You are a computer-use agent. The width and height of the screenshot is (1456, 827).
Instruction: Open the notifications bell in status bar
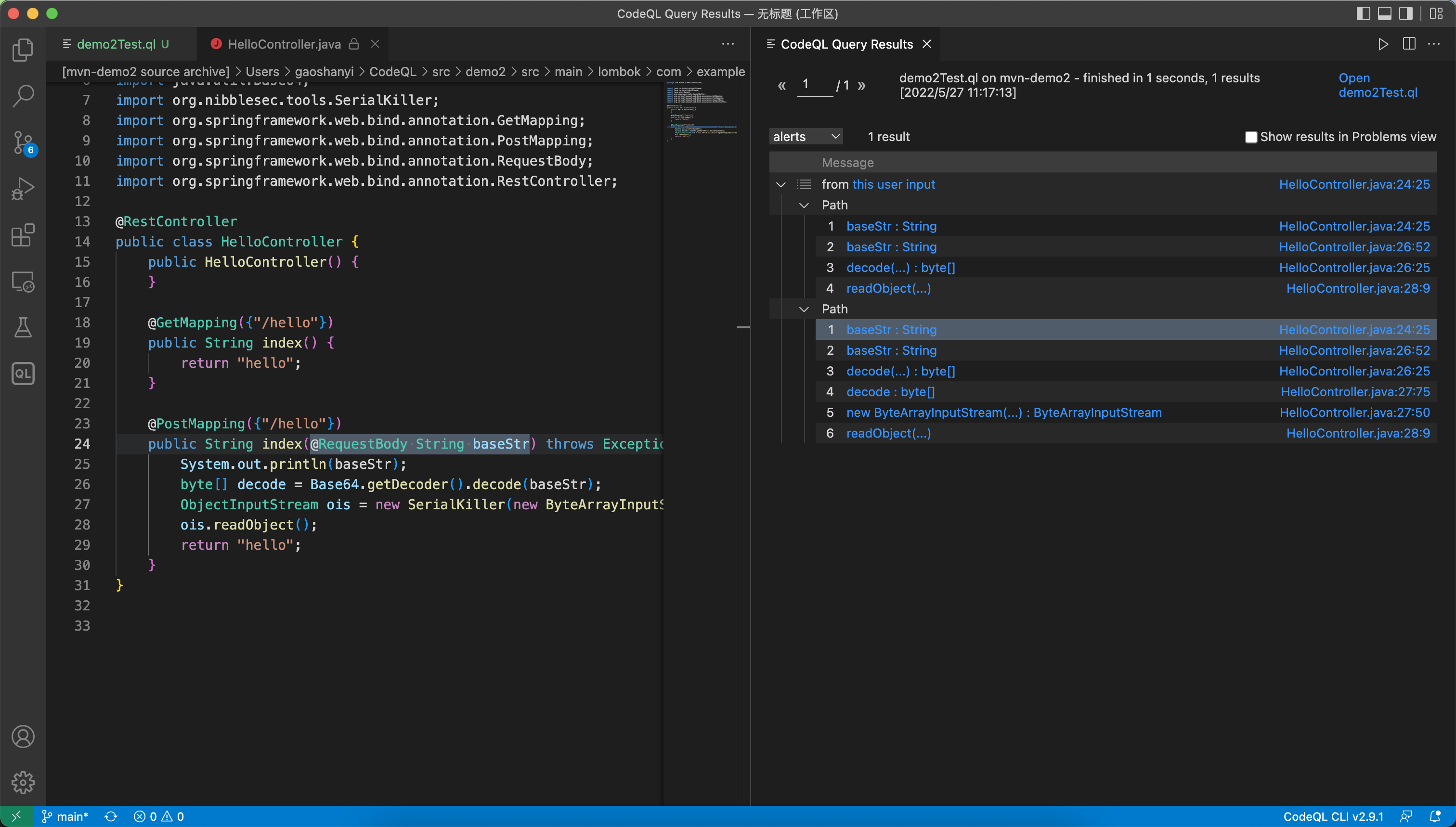click(1435, 816)
